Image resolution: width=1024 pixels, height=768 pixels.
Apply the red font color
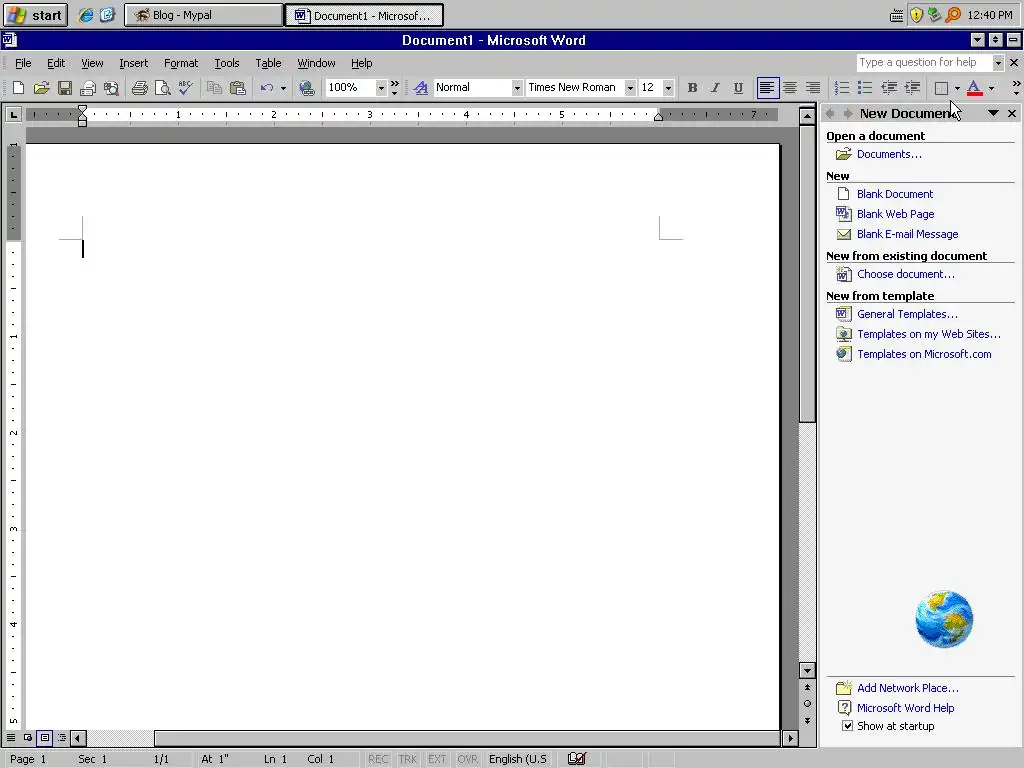coord(974,88)
